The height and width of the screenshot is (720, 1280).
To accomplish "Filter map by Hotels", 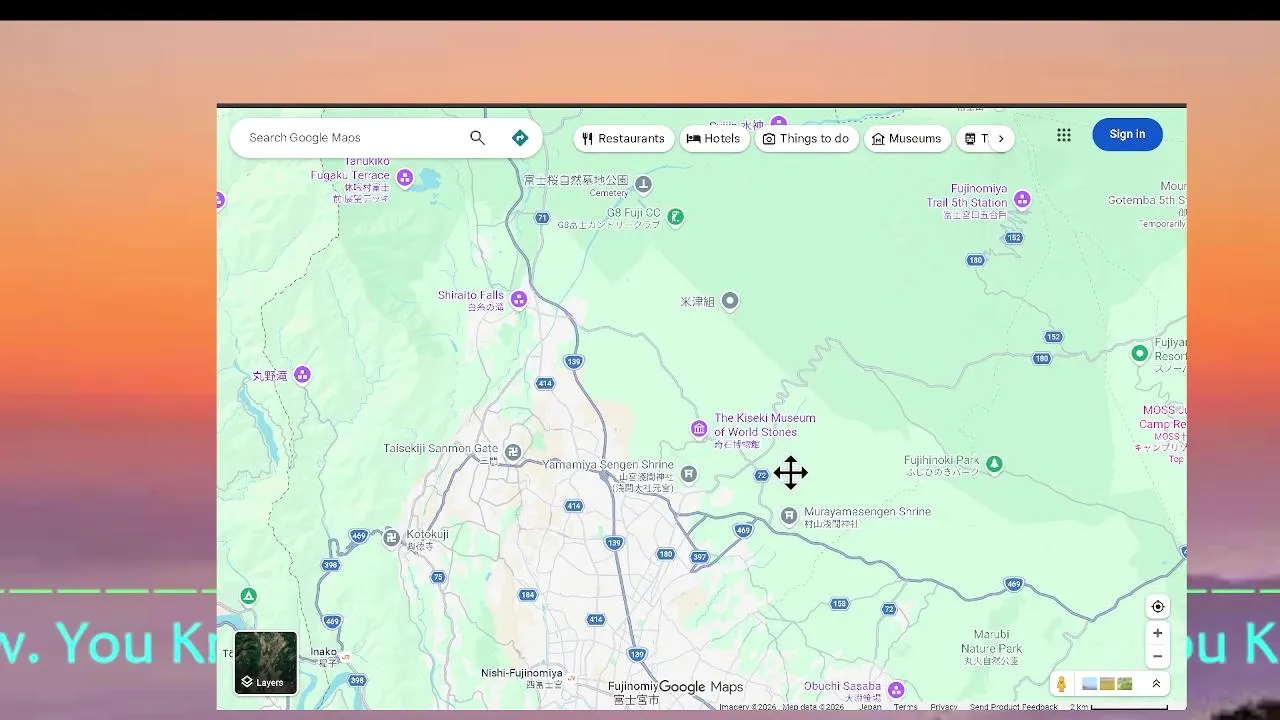I will 714,139.
